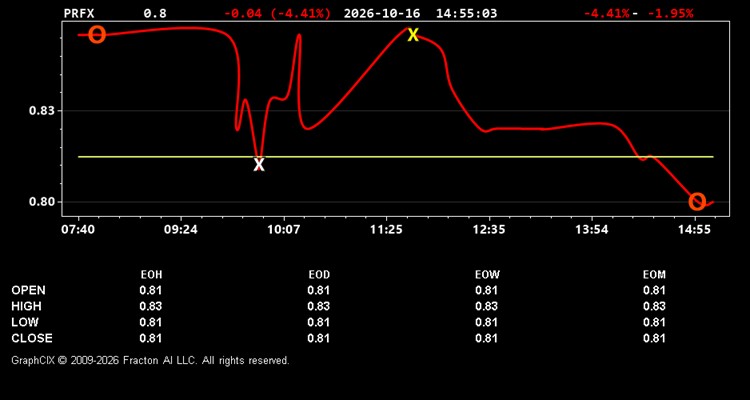Viewport: 750px width, 400px height.
Task: Click the horizontal yellow-green reference line
Action: (396, 156)
